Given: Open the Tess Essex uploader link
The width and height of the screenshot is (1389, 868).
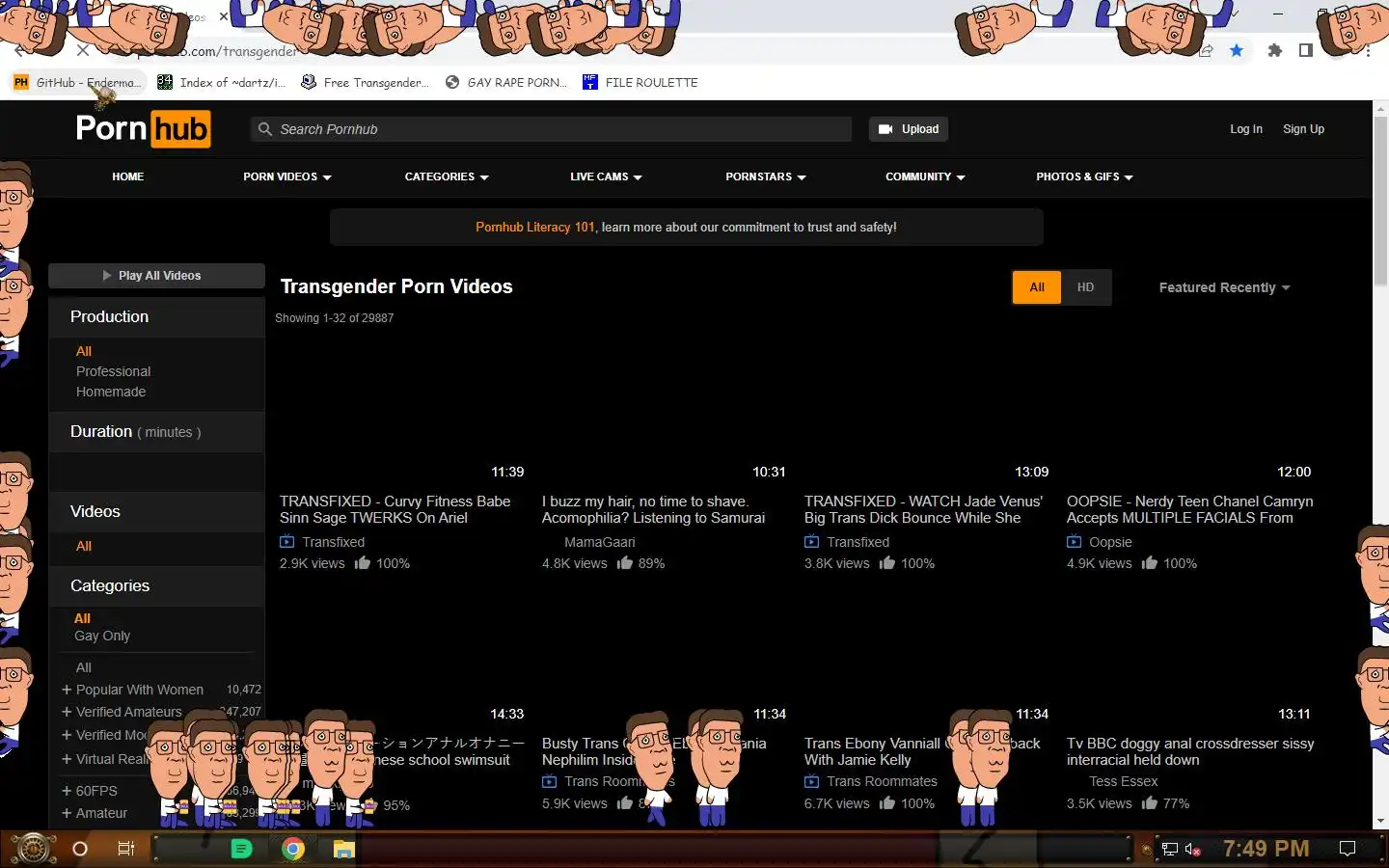Looking at the screenshot, I should click(x=1123, y=781).
